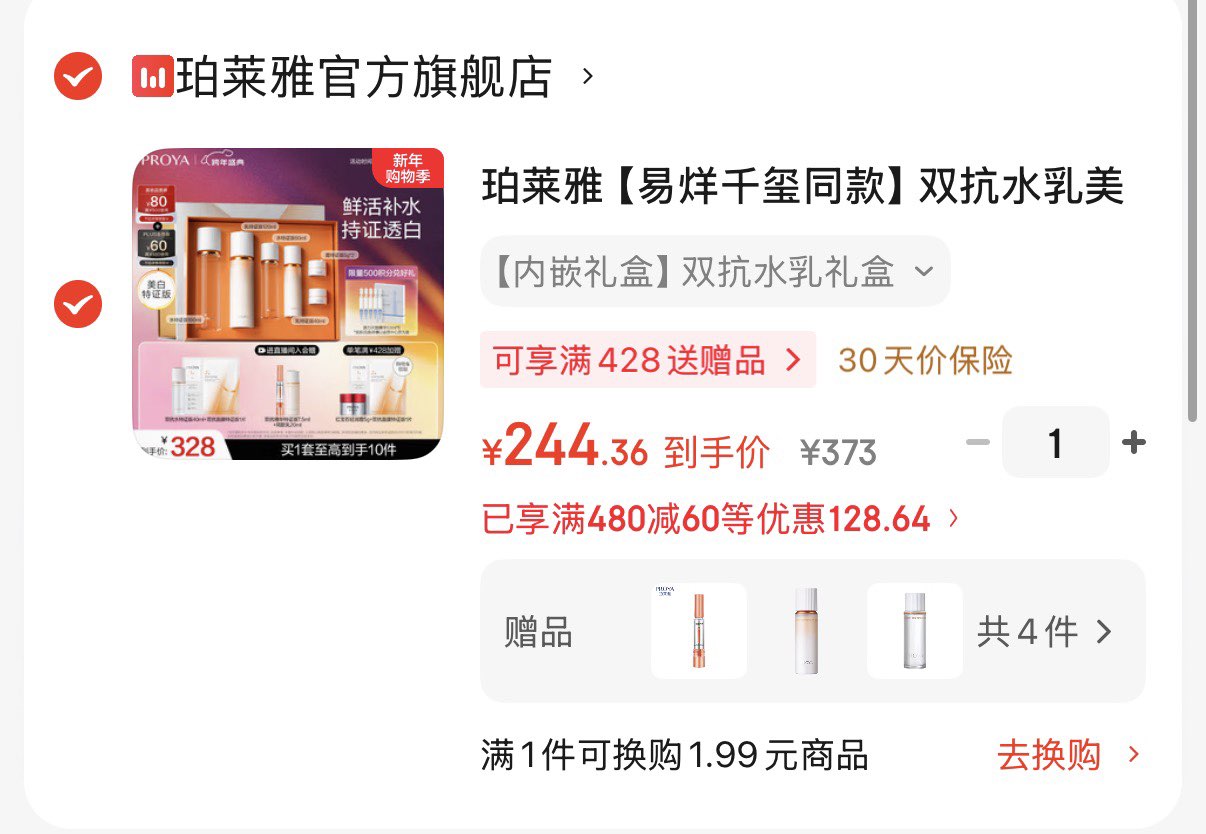
Task: Click the arrow next to 去换购
Action: [x=1133, y=755]
